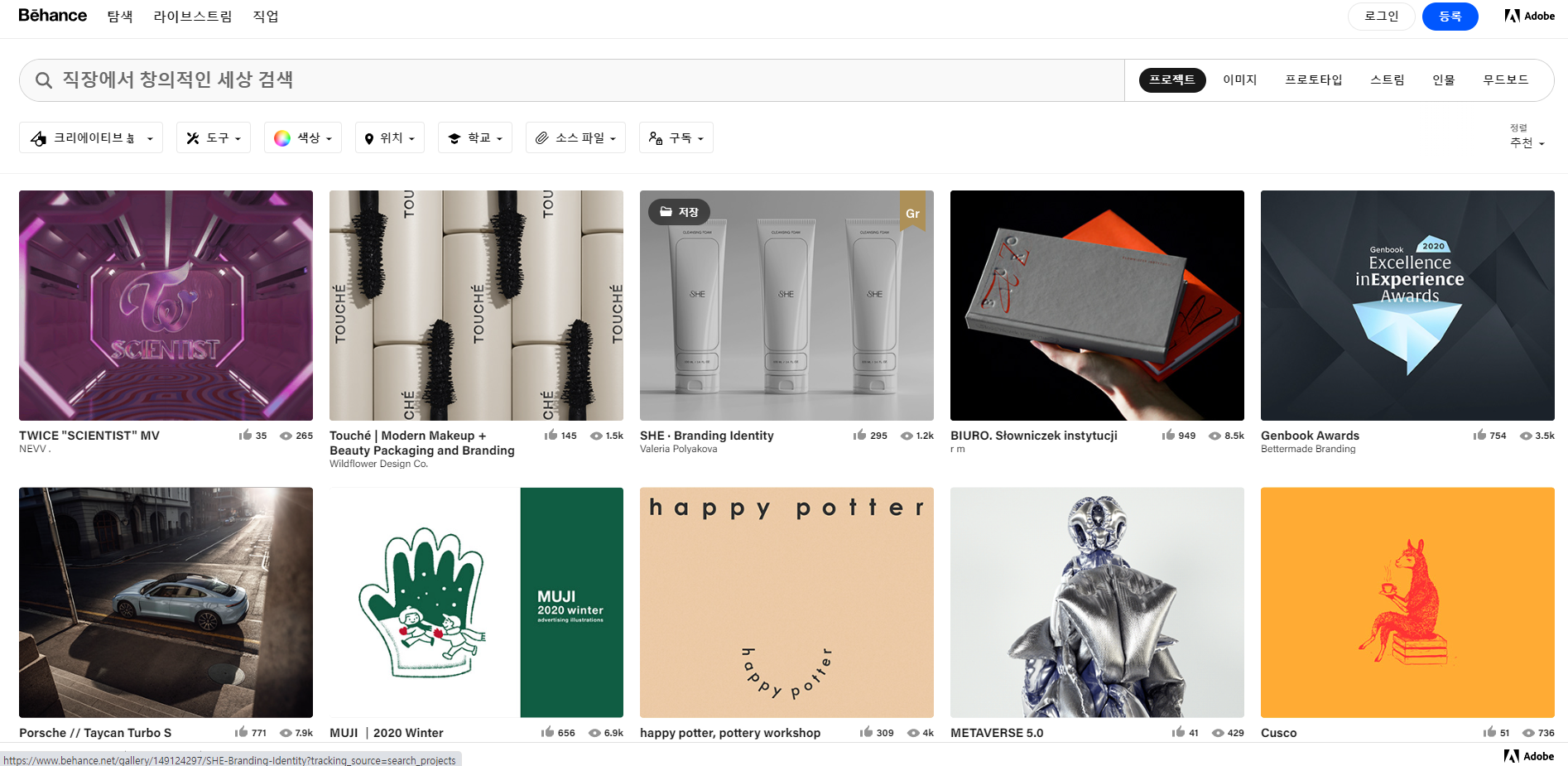Switch to the 이미지 images tab
The width and height of the screenshot is (1568, 766).
pos(1239,79)
